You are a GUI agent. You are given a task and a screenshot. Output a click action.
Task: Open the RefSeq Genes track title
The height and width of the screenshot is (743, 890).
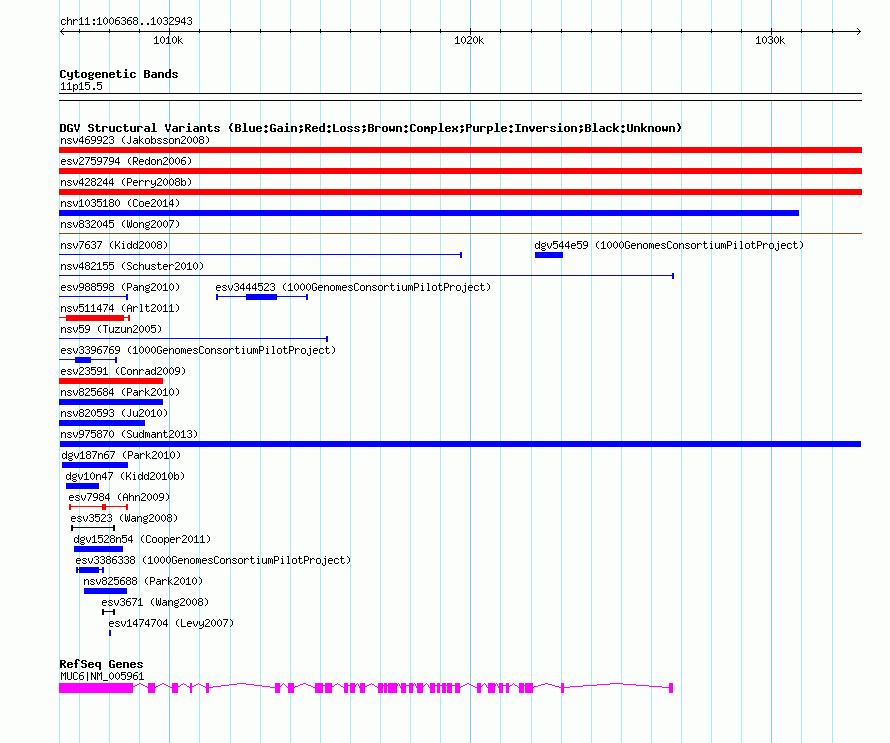click(101, 664)
